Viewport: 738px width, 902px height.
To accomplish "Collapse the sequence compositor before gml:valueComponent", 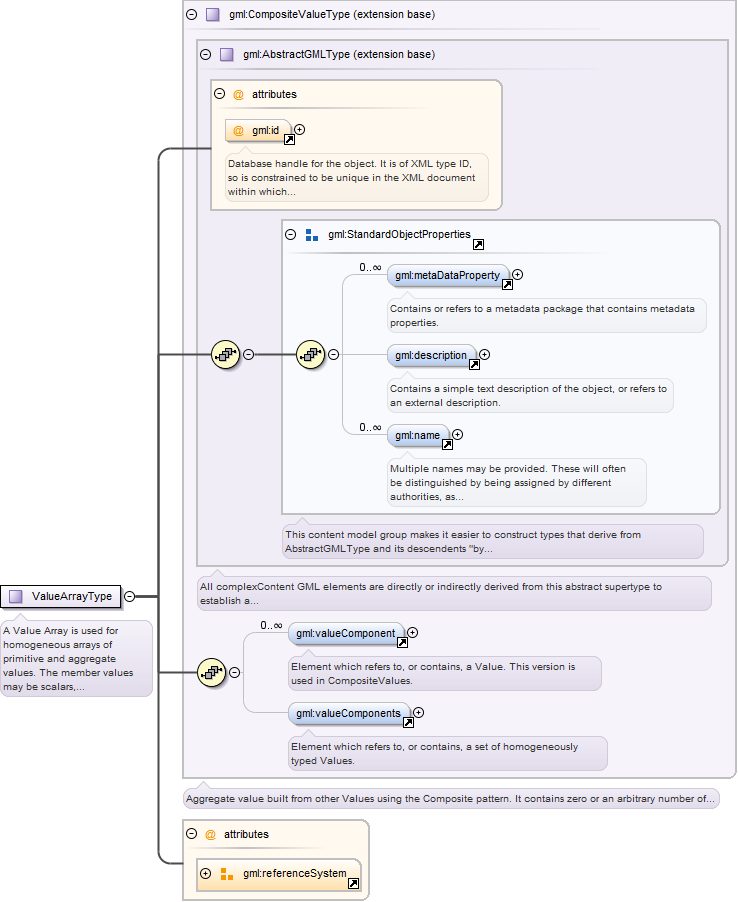I will (x=234, y=672).
